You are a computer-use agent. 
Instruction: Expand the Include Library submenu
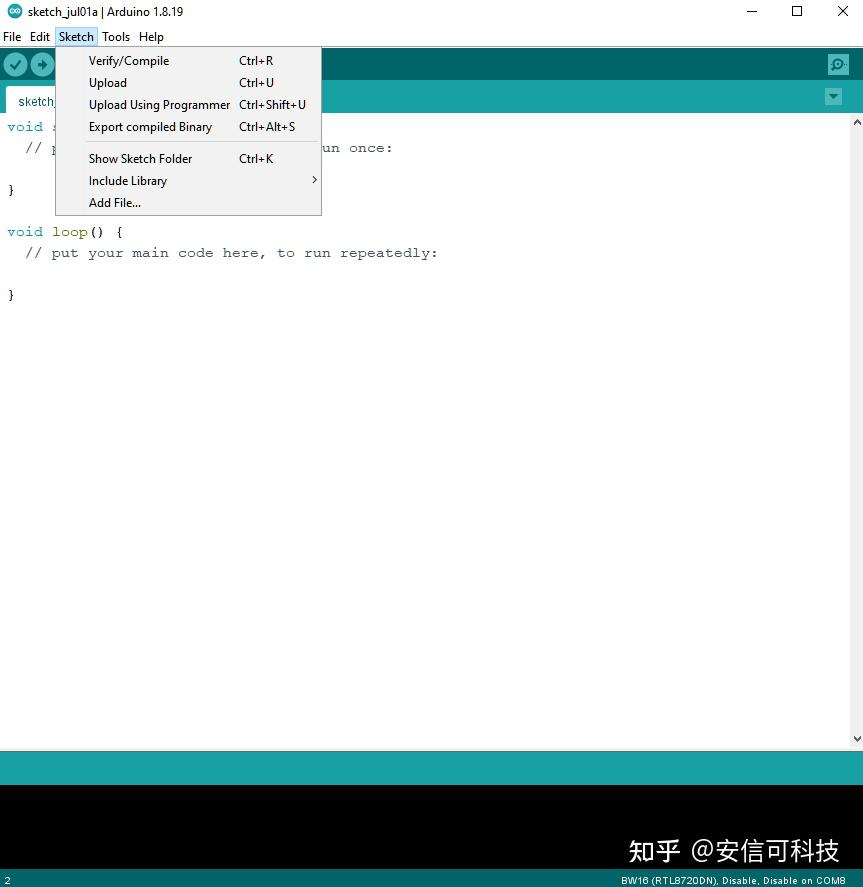(128, 181)
